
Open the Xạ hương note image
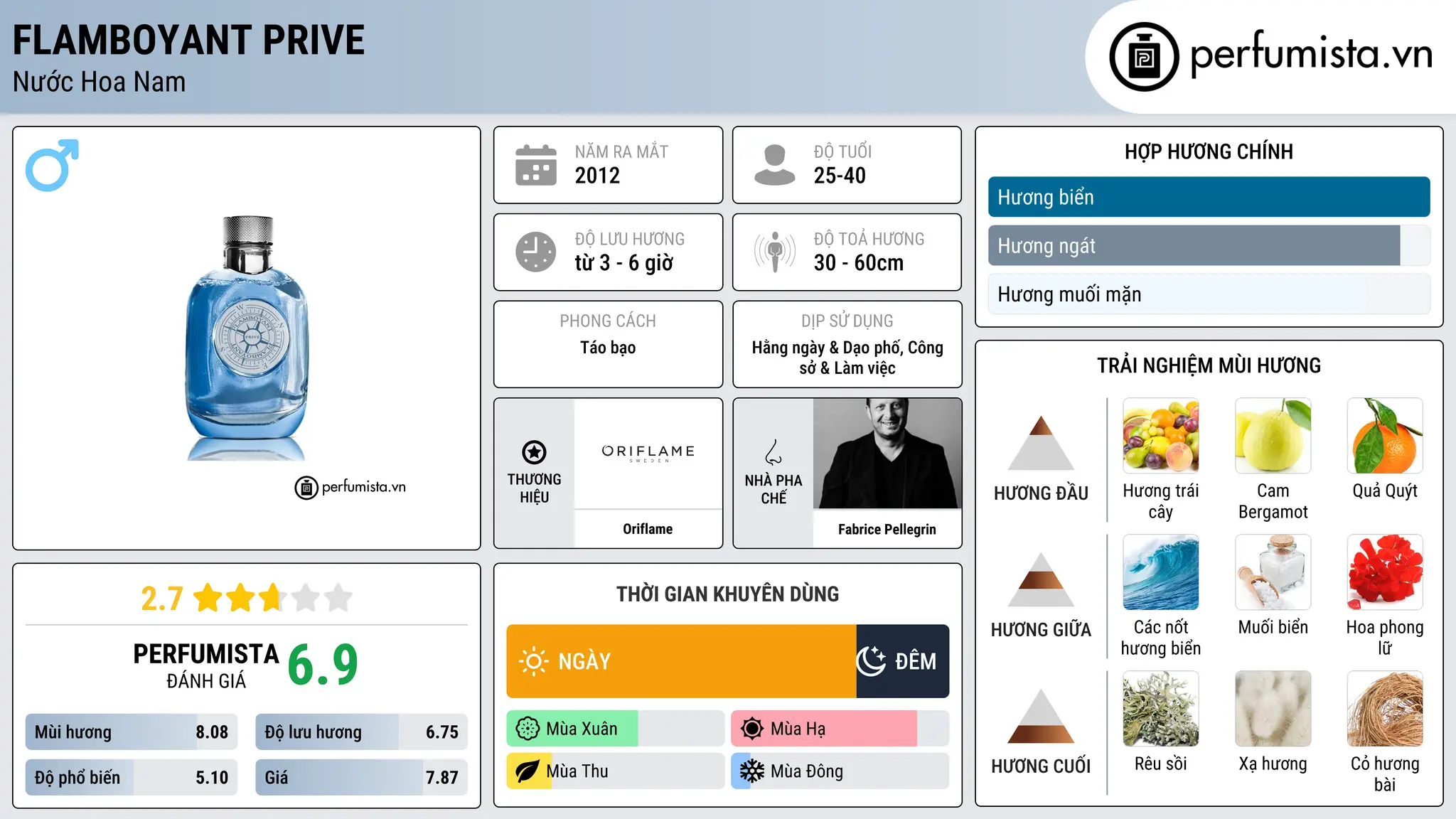[x=1273, y=708]
